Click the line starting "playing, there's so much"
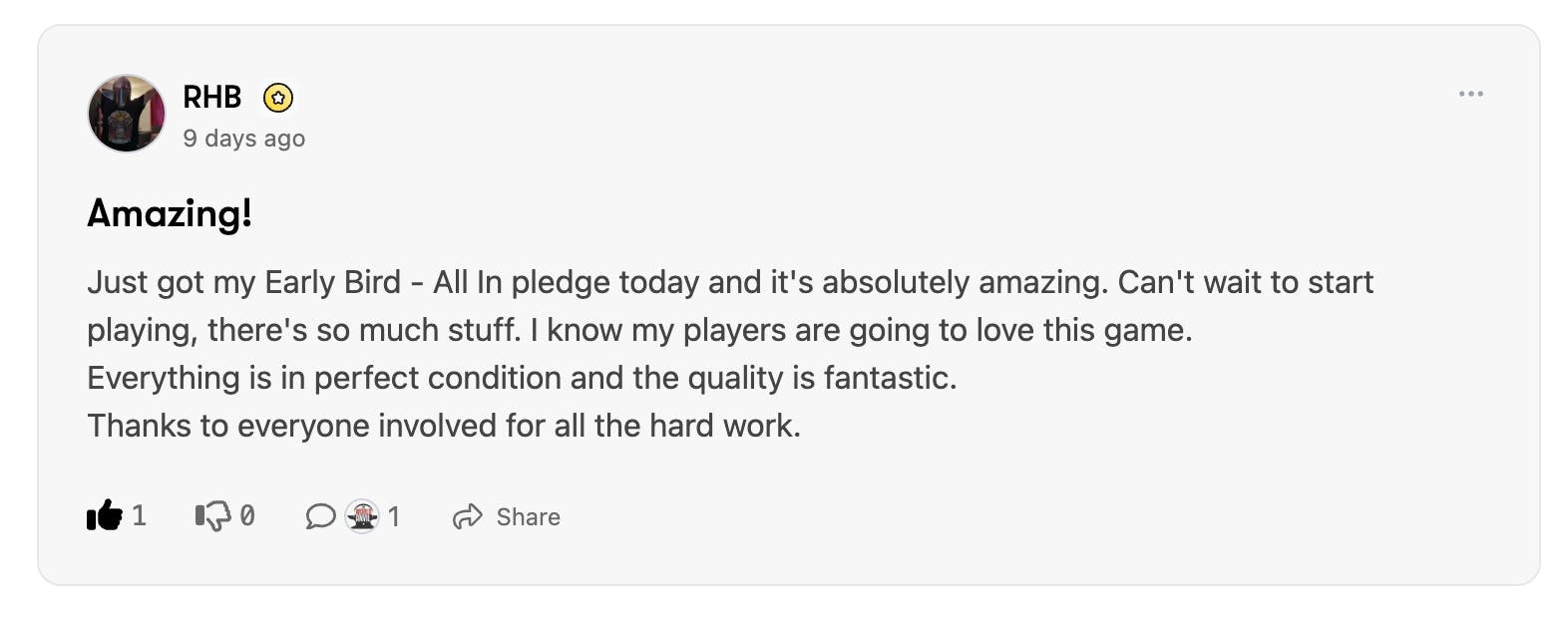The height and width of the screenshot is (618, 1568). (x=639, y=330)
